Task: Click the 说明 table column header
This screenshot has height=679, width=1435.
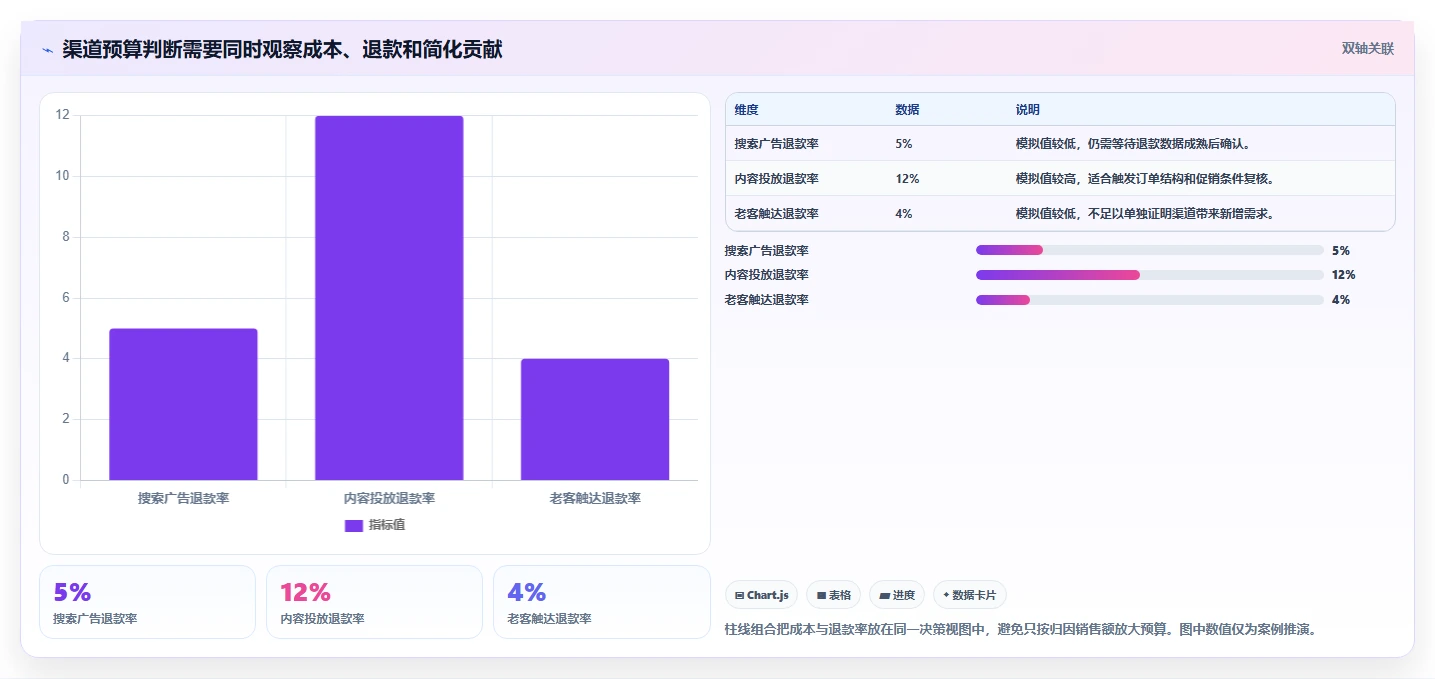Action: coord(1028,110)
